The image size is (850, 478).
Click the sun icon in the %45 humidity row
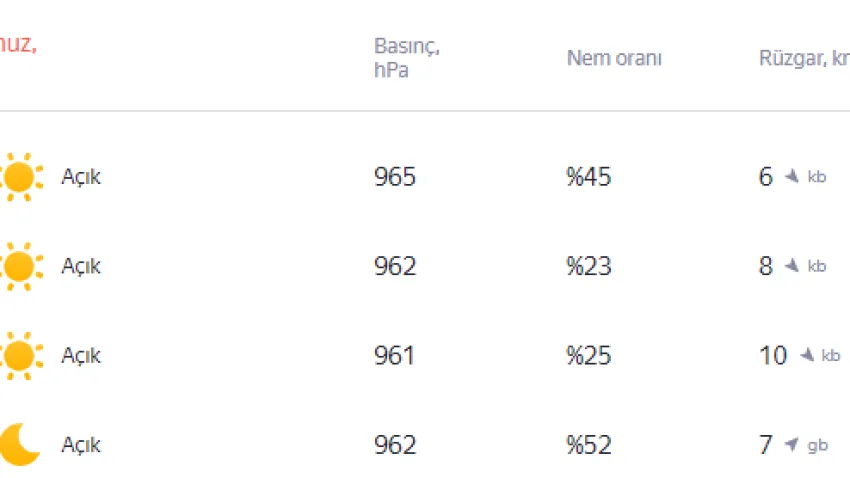19,177
